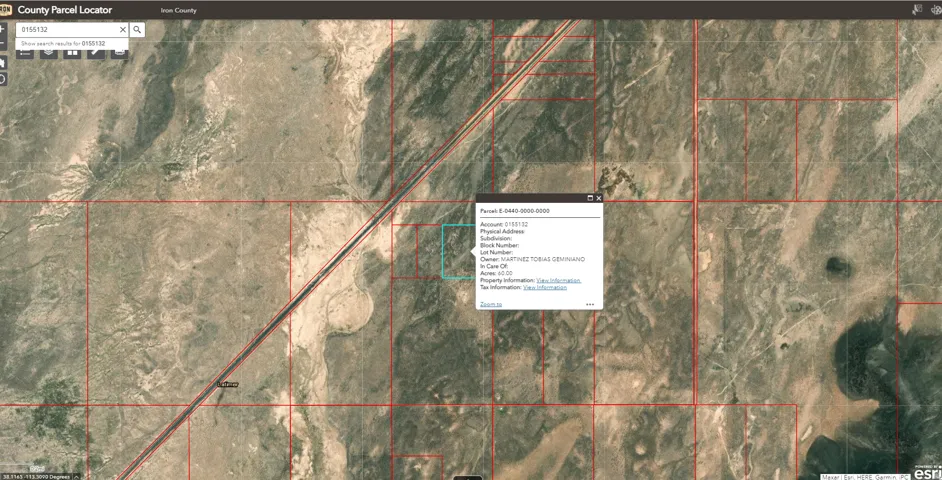Open the Layers stack widget
The image size is (942, 480).
tap(49, 53)
